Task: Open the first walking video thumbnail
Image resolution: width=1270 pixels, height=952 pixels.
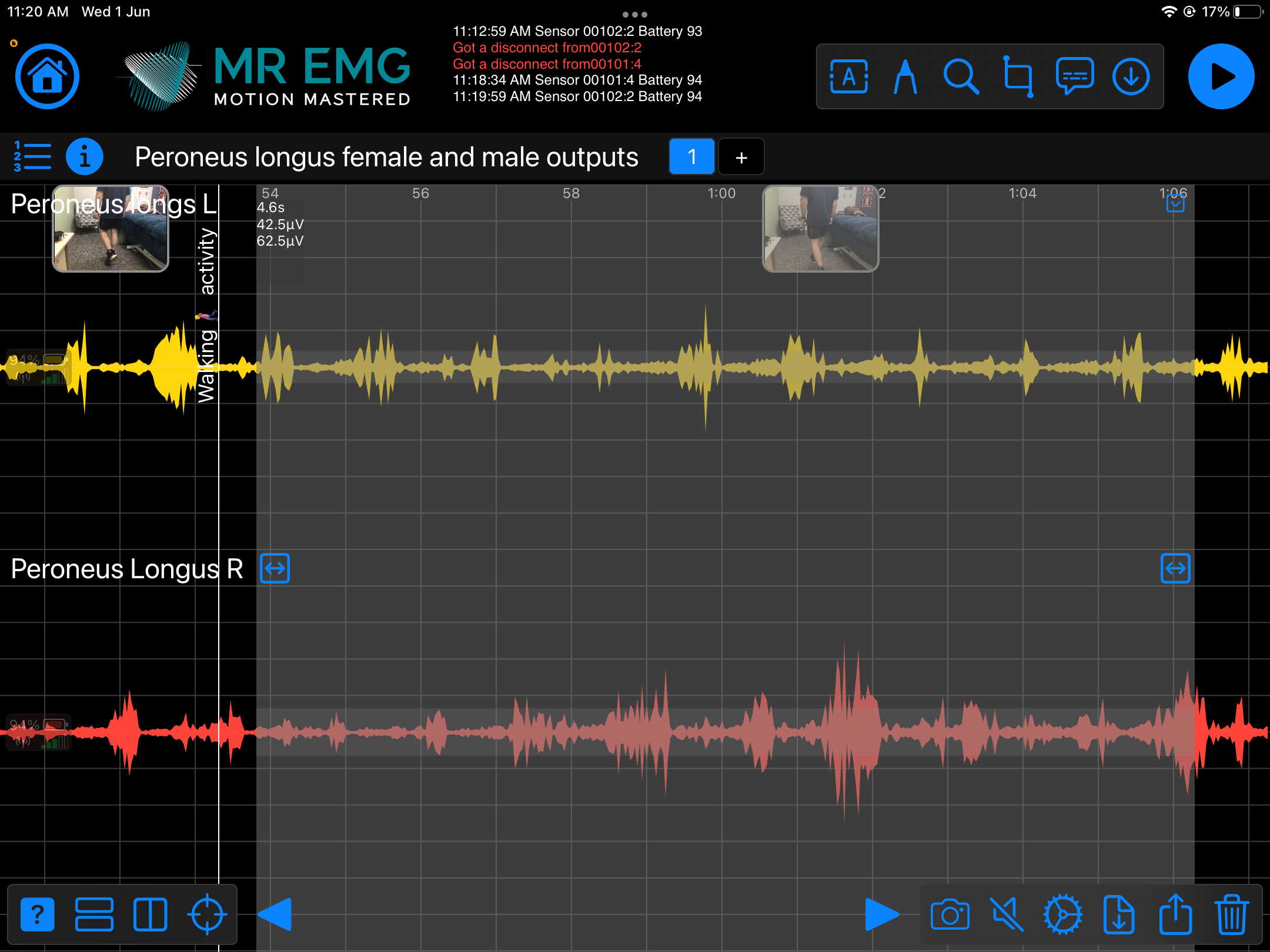Action: (111, 229)
